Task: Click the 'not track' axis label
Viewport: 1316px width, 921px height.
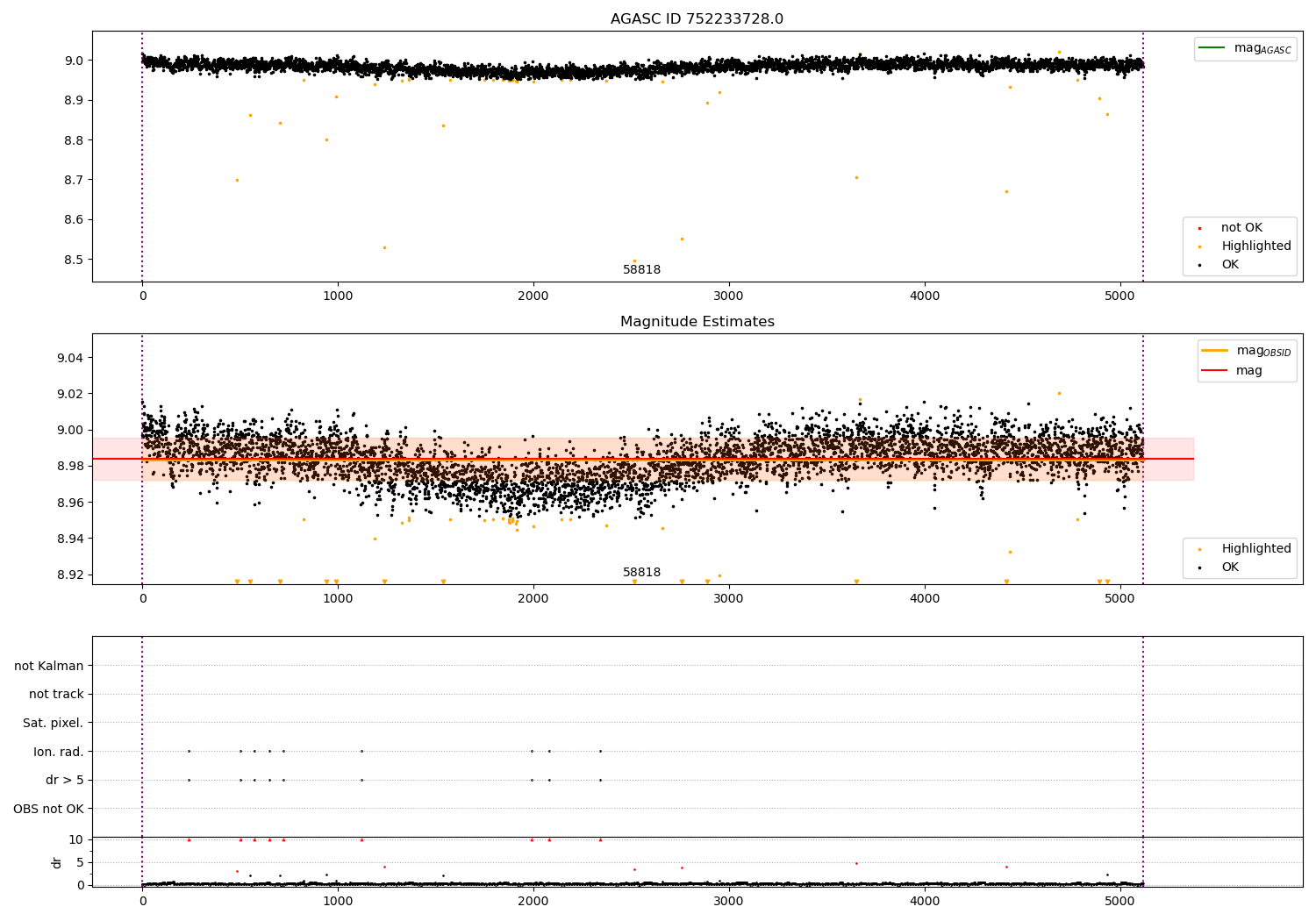Action: click(x=56, y=695)
